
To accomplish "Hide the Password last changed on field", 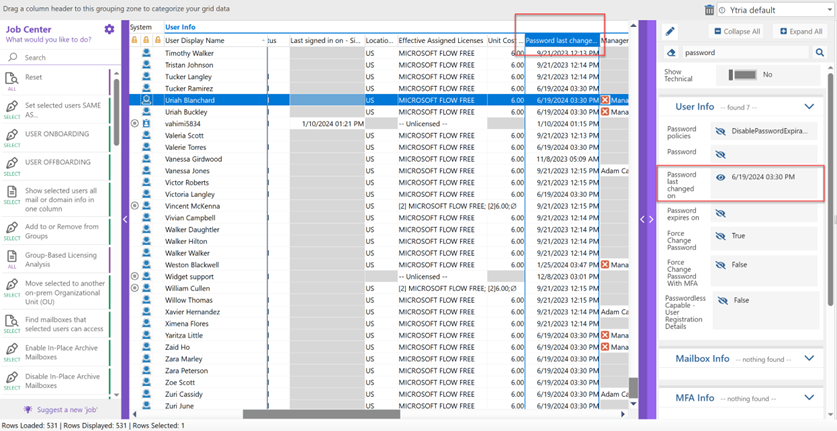I will (721, 177).
